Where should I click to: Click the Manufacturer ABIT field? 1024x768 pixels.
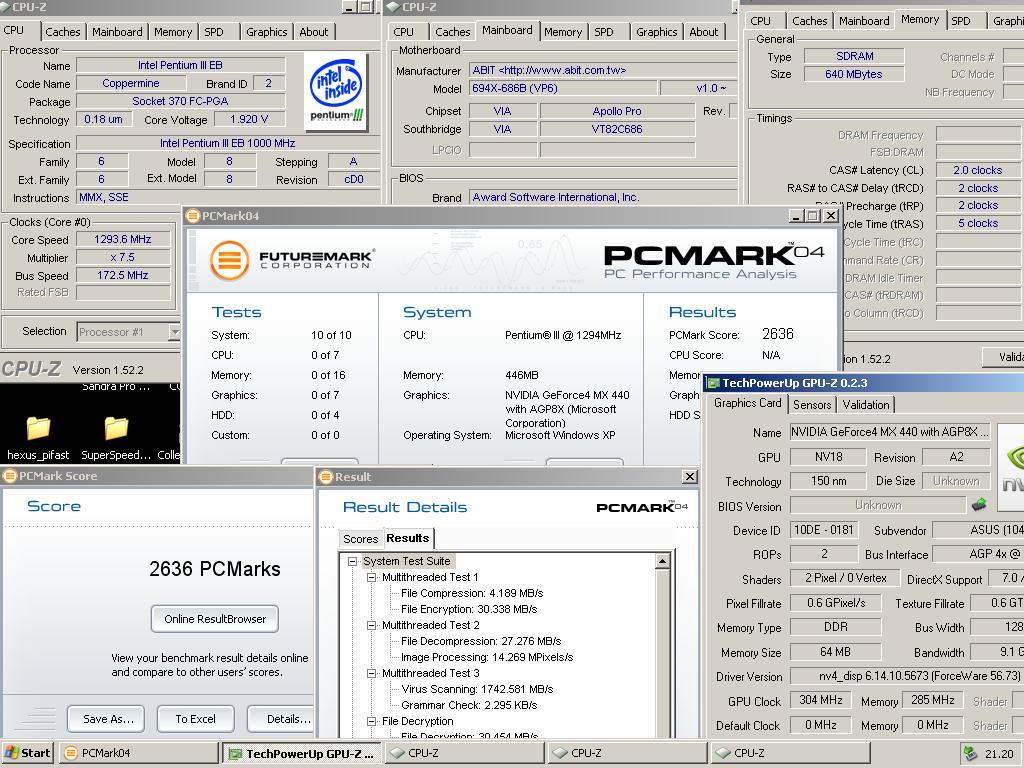tap(603, 70)
